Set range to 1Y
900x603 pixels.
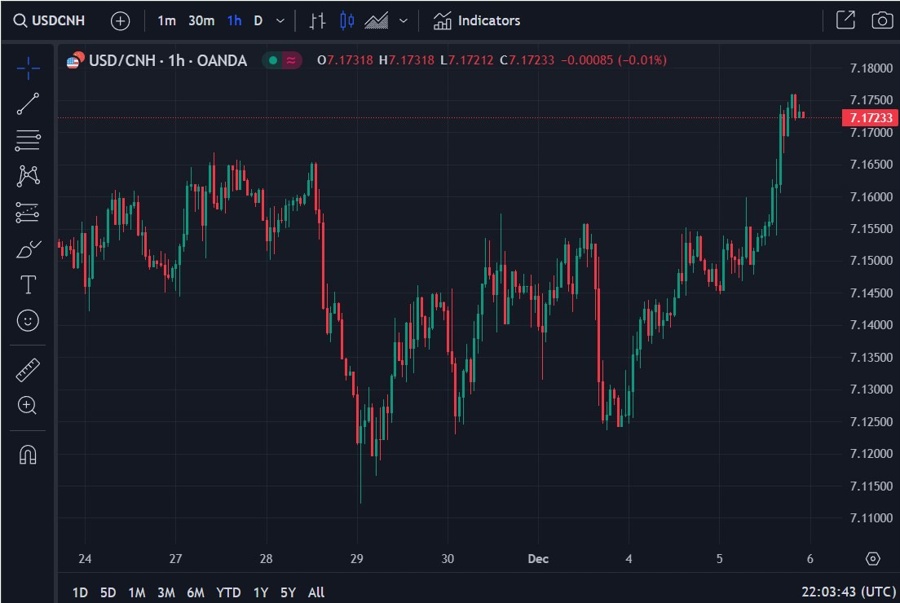pyautogui.click(x=261, y=592)
